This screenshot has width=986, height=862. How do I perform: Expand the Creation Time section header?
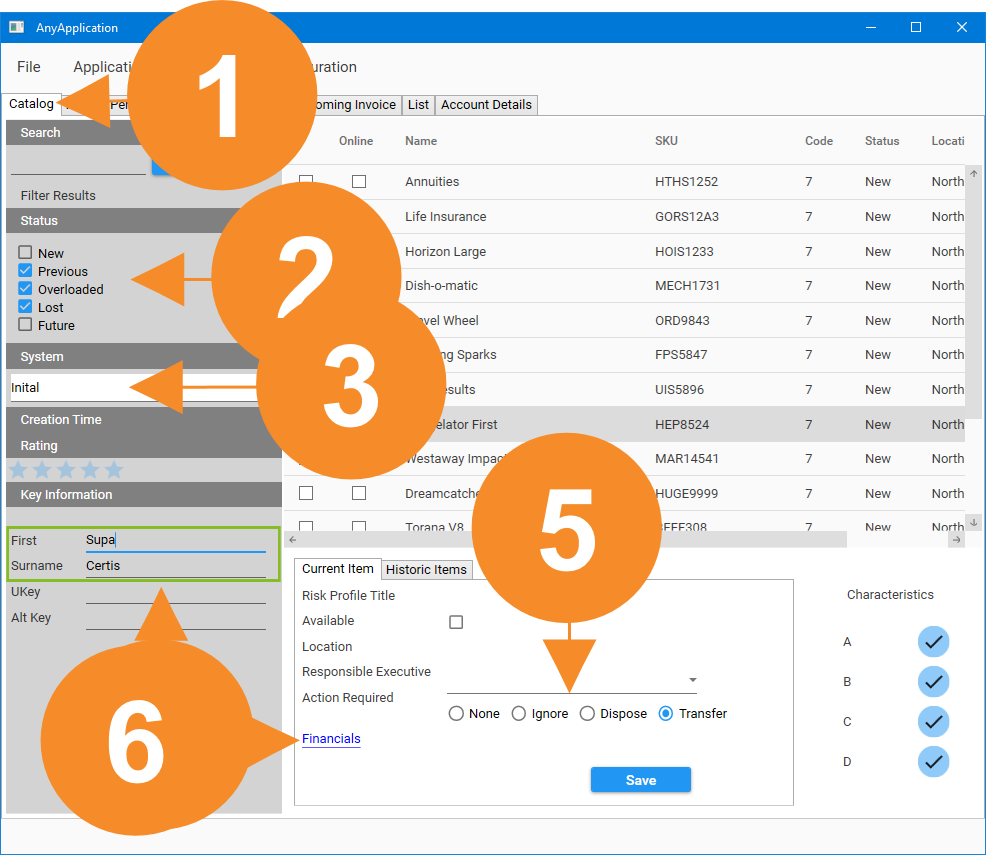point(60,420)
